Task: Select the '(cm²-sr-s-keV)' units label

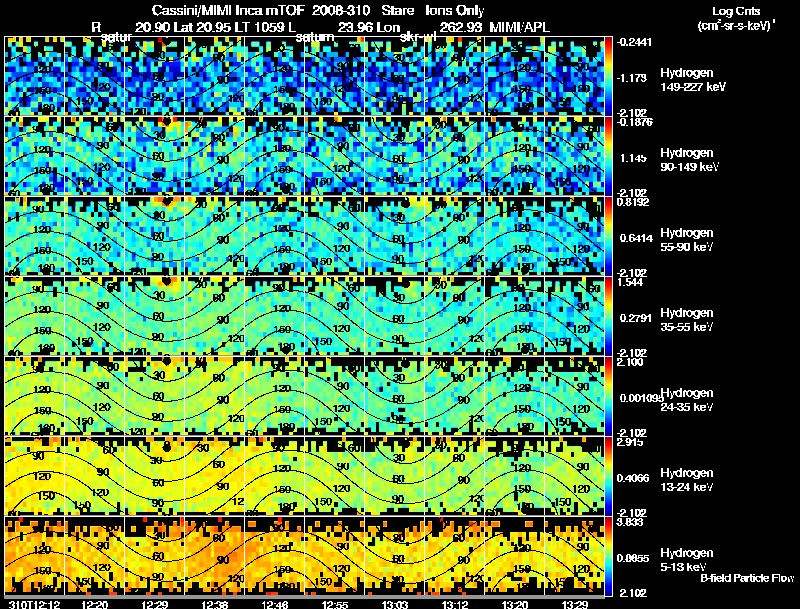Action: point(736,25)
